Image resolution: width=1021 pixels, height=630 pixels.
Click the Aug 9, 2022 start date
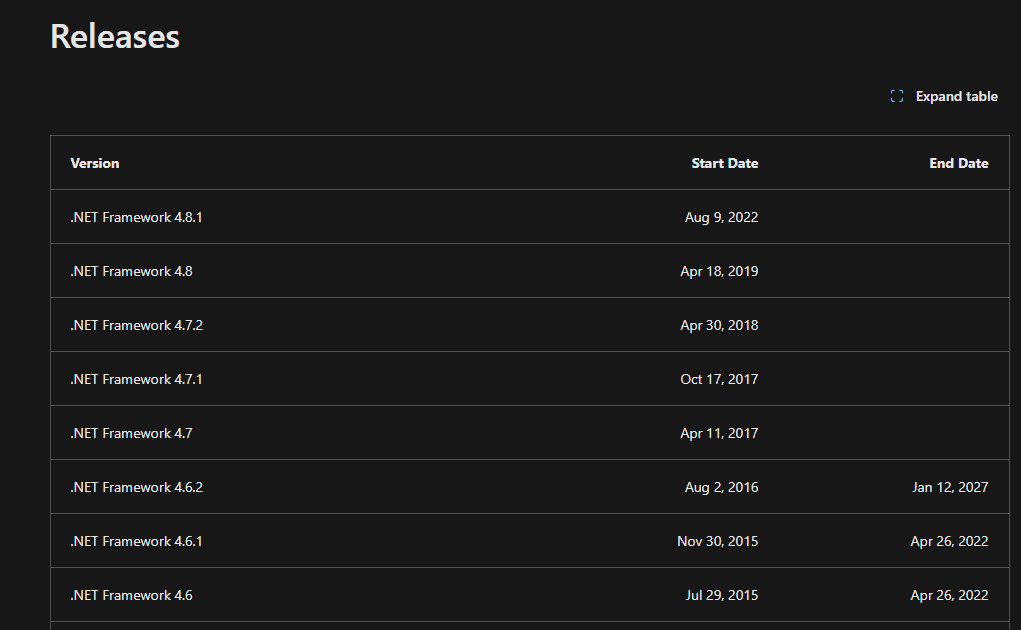(x=721, y=217)
